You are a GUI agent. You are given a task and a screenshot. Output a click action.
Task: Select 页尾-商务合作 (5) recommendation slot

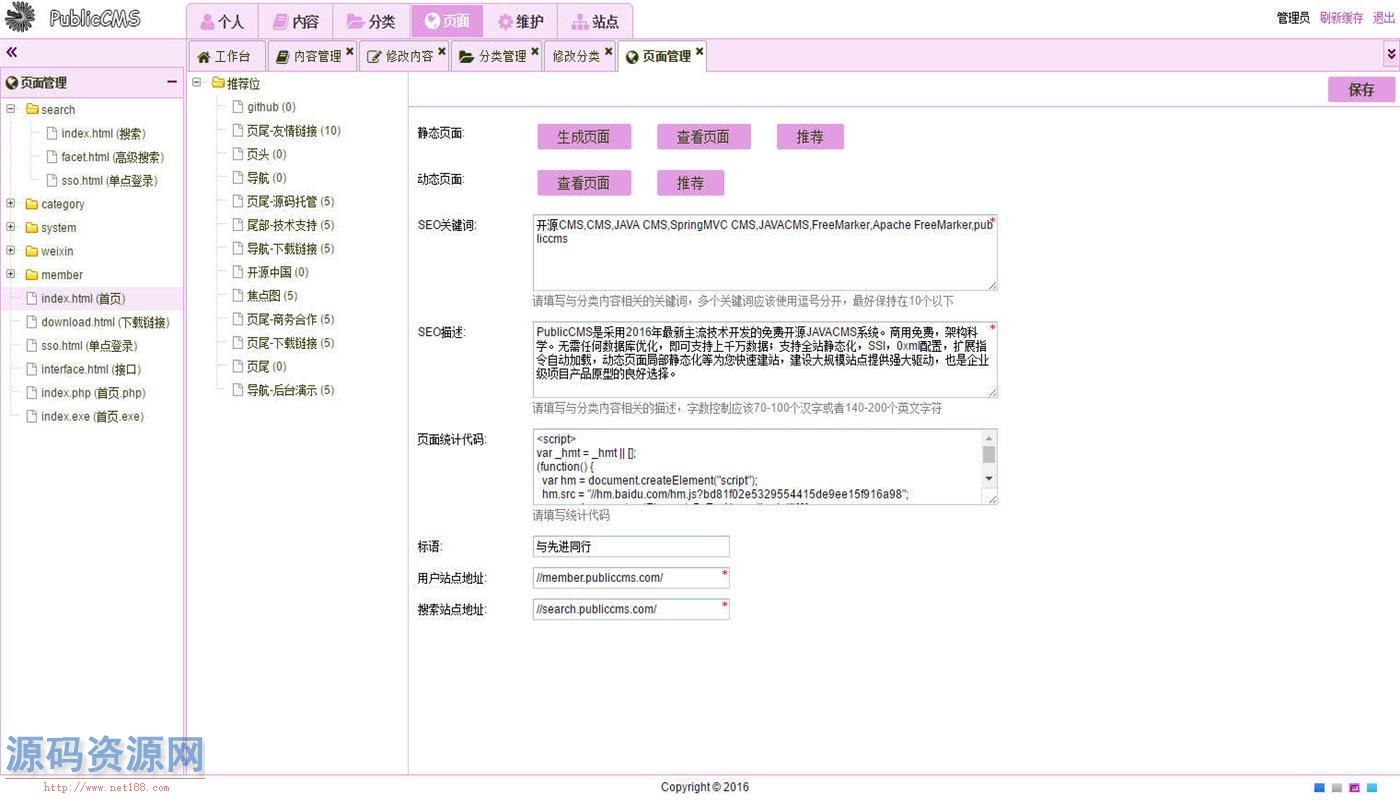pyautogui.click(x=290, y=319)
